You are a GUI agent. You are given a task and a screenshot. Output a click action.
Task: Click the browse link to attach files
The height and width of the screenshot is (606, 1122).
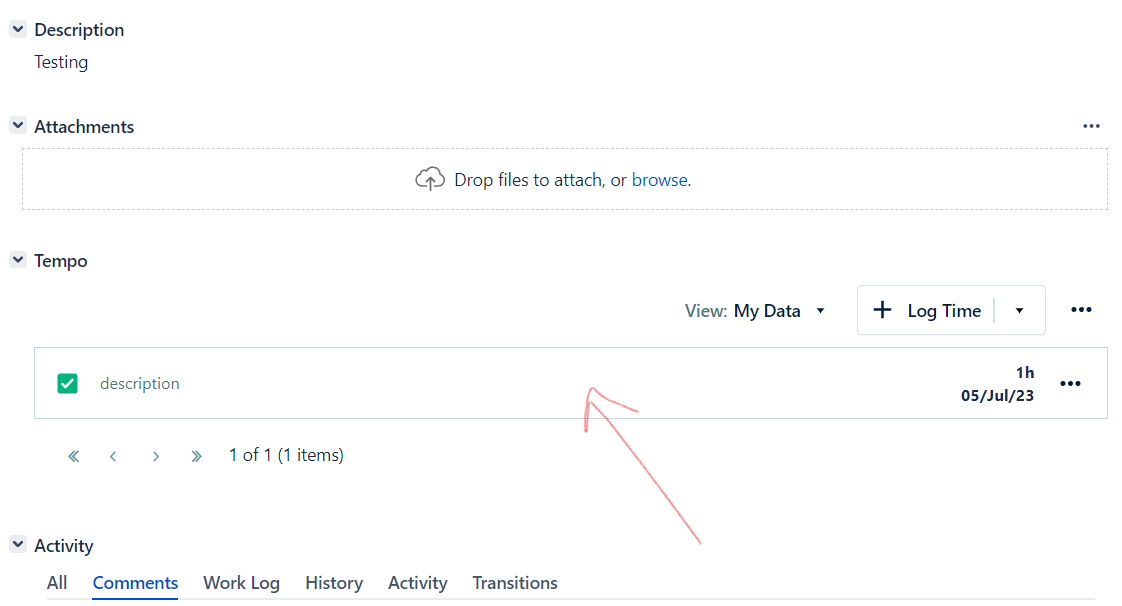(x=659, y=180)
